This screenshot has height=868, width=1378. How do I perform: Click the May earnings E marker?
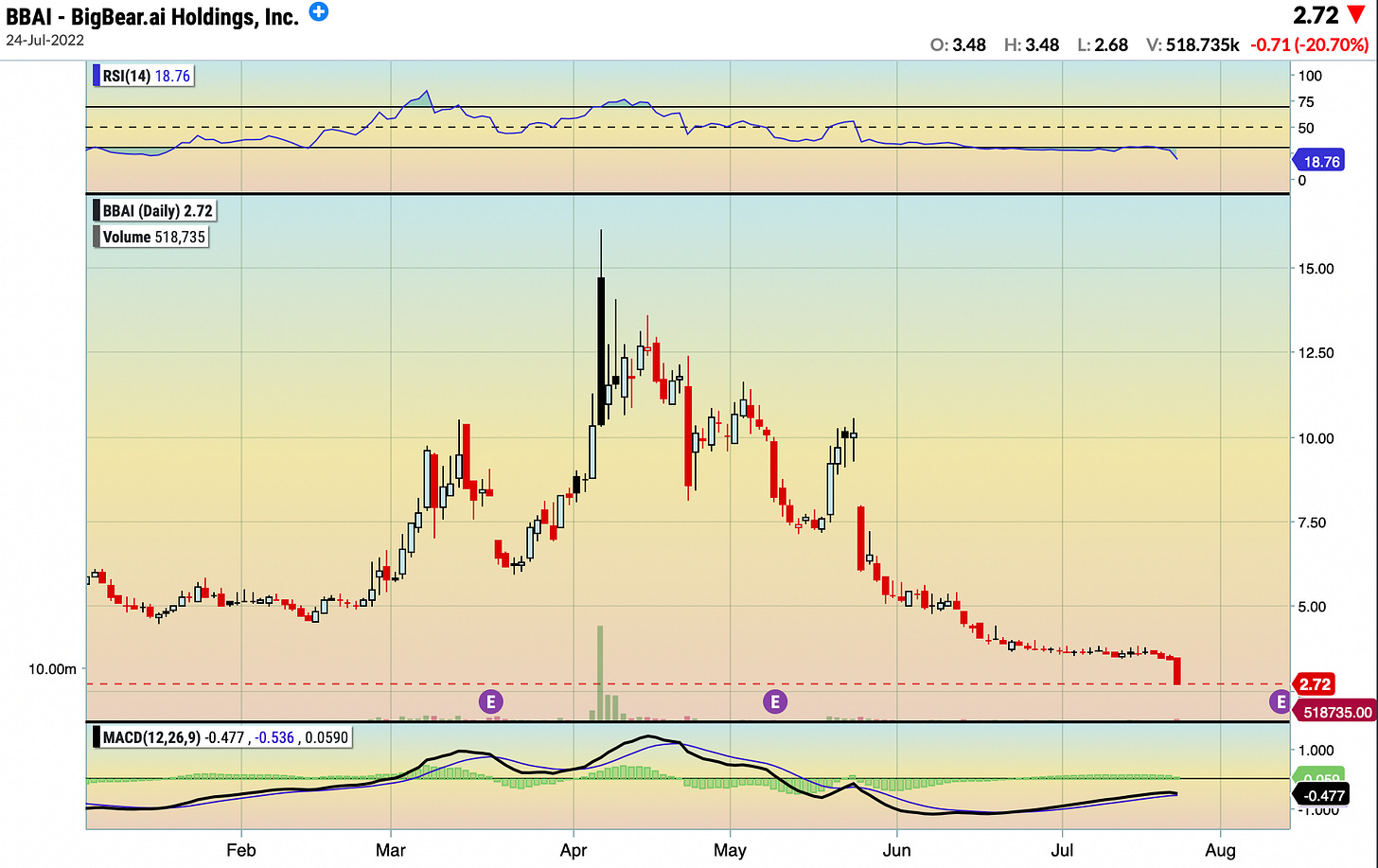pyautogui.click(x=775, y=701)
